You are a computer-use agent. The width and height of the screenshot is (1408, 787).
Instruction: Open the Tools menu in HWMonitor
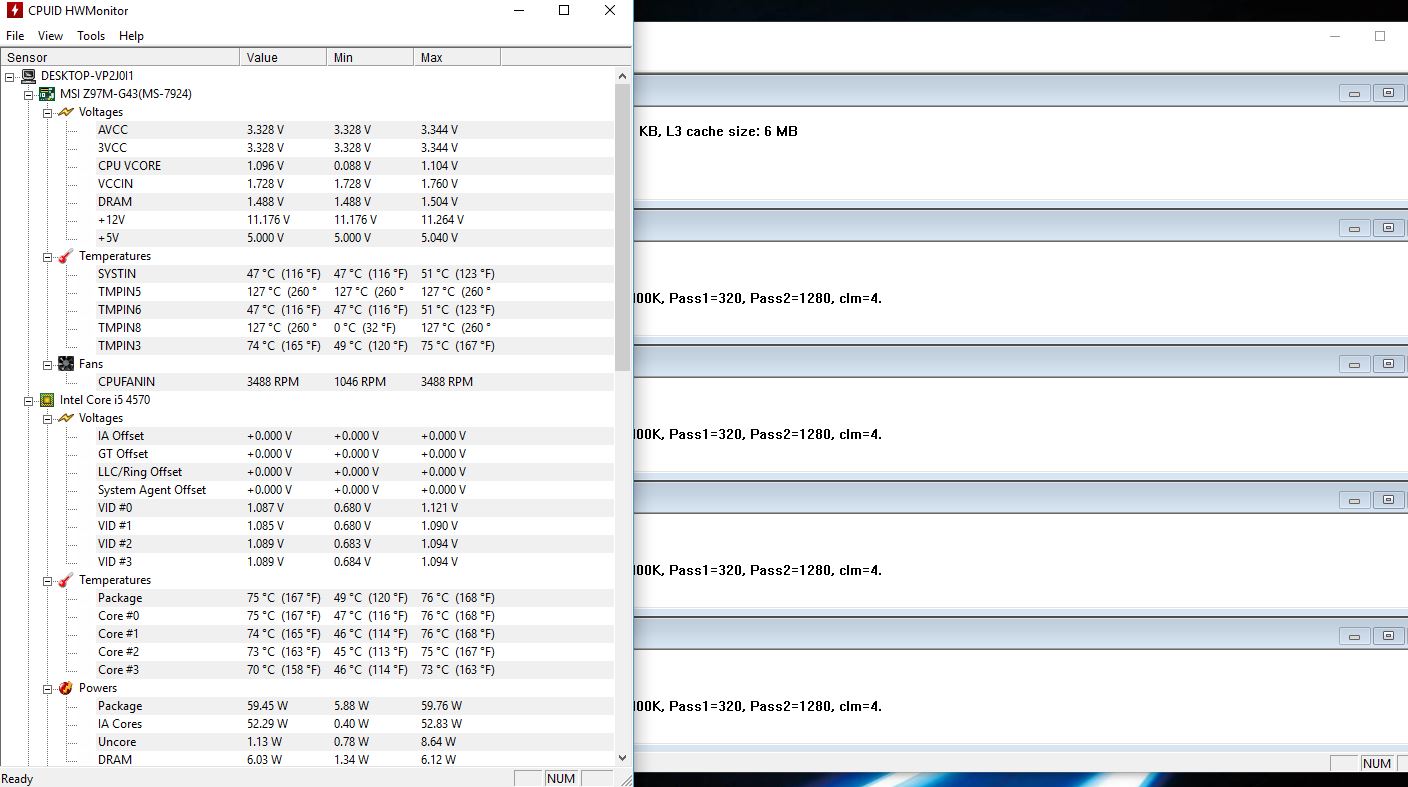(91, 36)
